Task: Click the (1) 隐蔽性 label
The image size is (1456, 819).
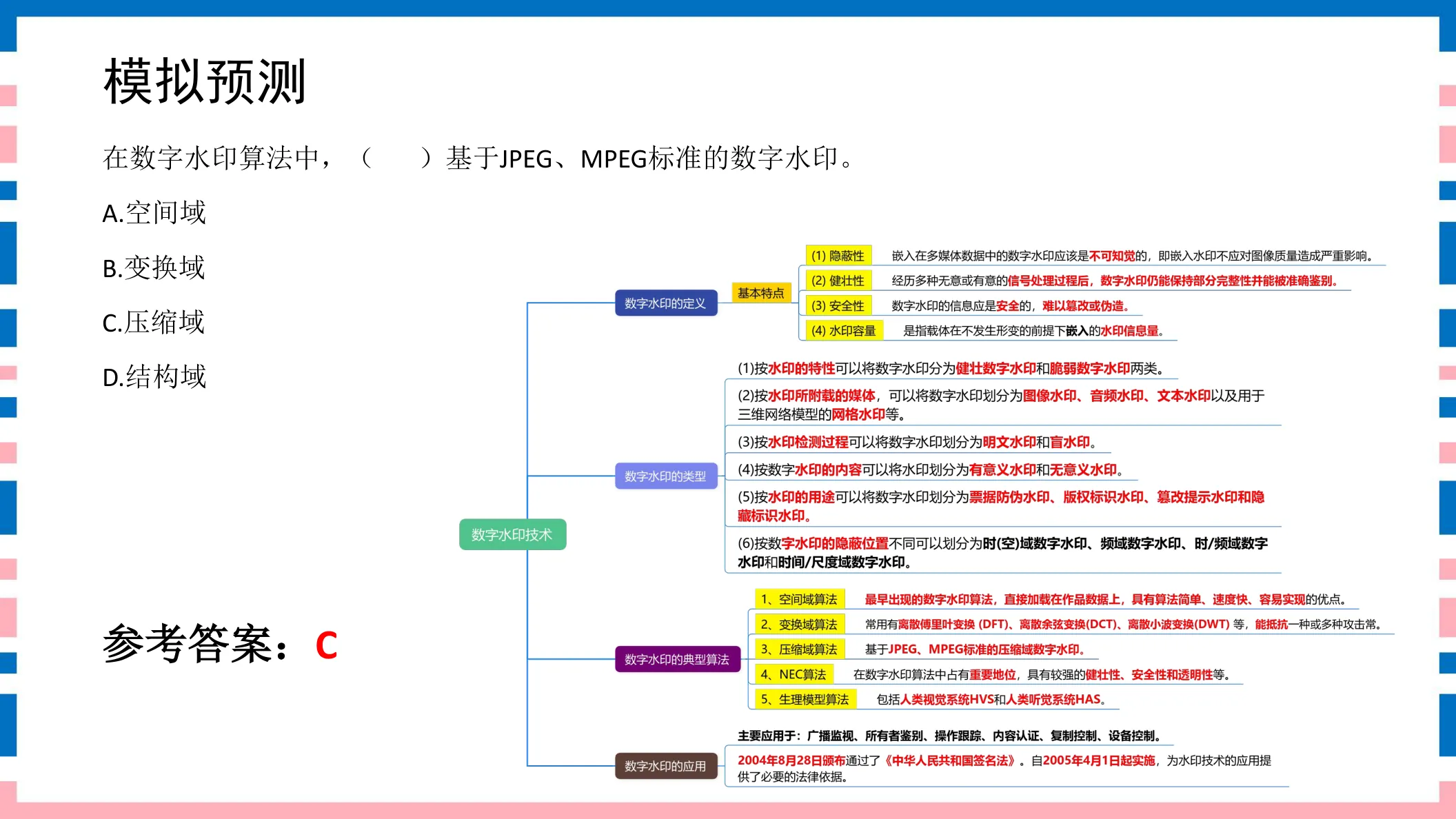Action: tap(838, 256)
